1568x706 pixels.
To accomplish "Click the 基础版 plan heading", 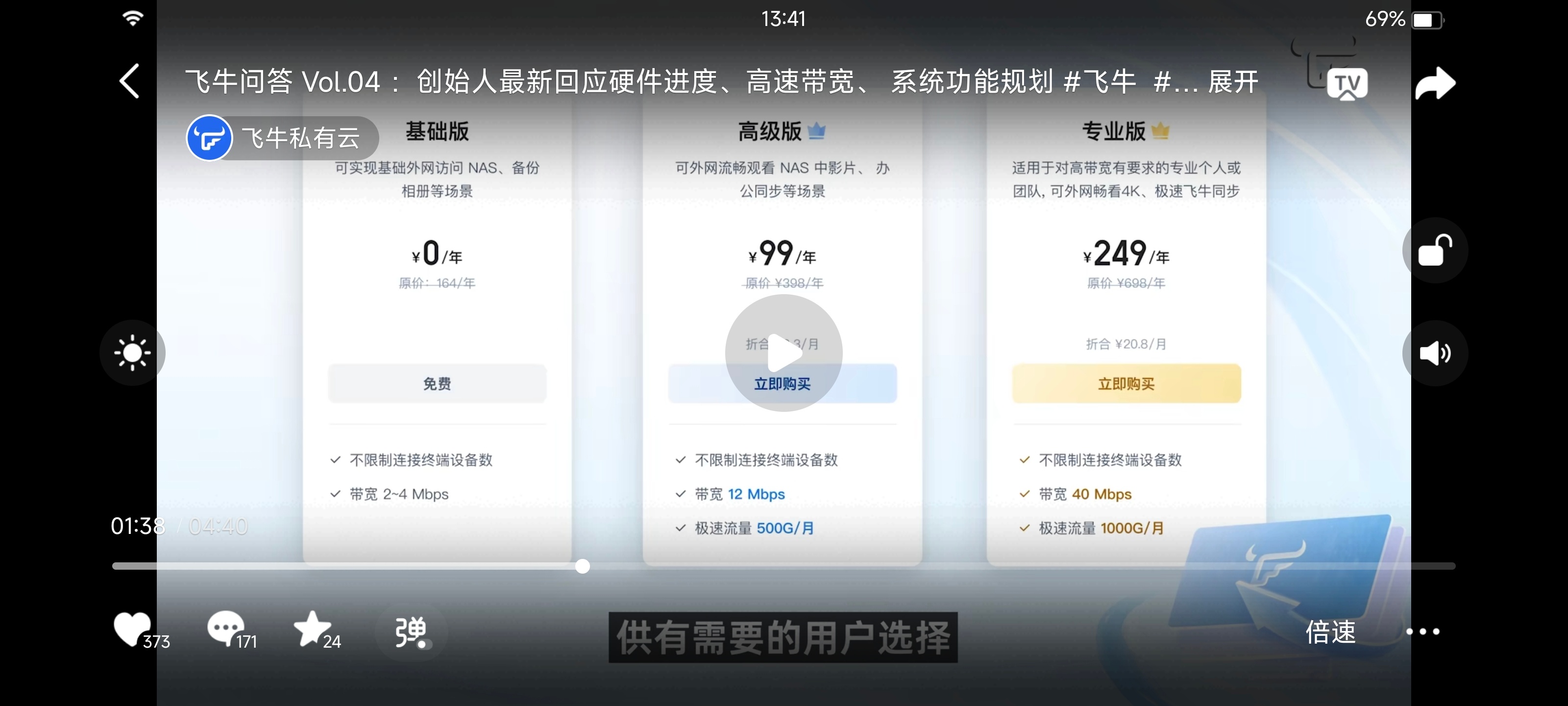I will pos(437,131).
